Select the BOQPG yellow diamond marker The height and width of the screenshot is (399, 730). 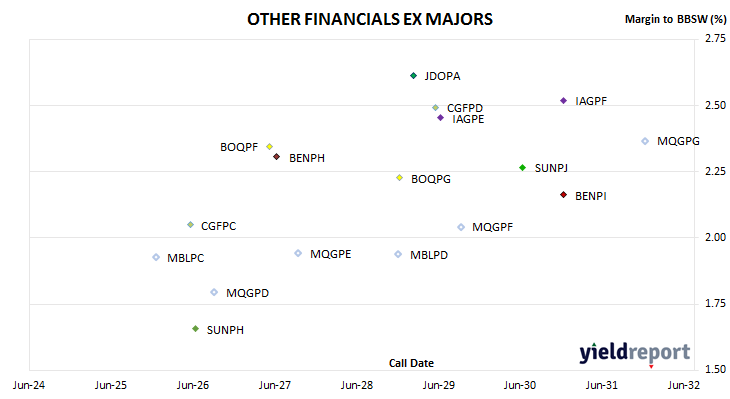(x=399, y=178)
